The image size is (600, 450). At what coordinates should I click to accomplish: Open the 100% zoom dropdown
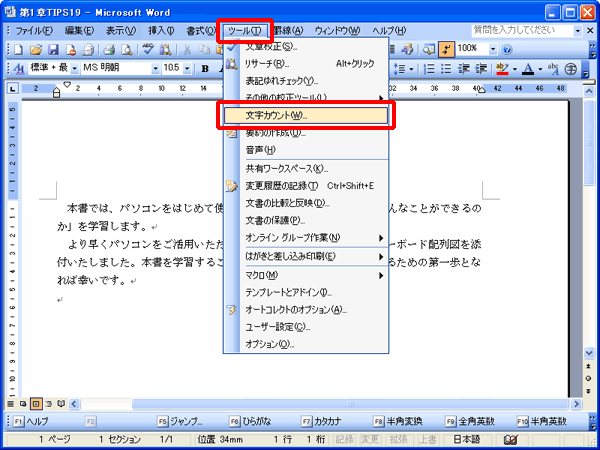pyautogui.click(x=493, y=49)
